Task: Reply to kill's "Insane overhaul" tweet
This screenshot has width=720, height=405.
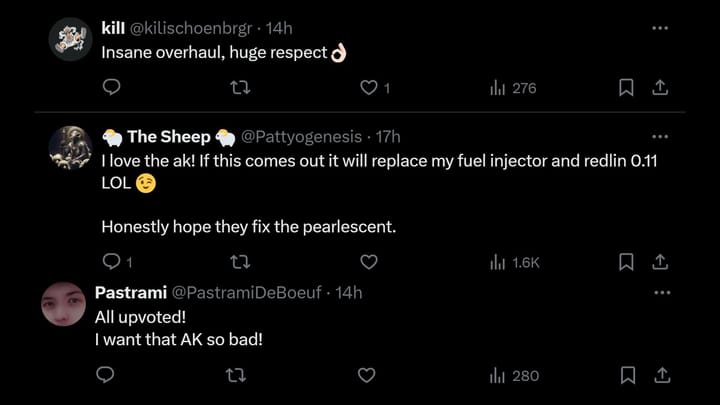Action: (111, 88)
